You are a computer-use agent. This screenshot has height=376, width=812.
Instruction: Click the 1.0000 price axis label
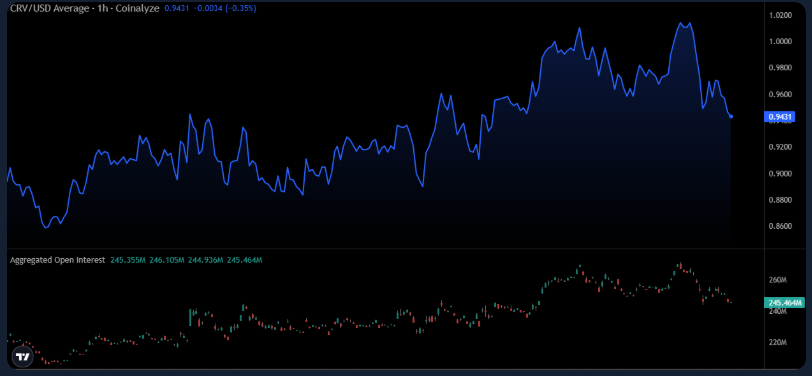pyautogui.click(x=779, y=41)
